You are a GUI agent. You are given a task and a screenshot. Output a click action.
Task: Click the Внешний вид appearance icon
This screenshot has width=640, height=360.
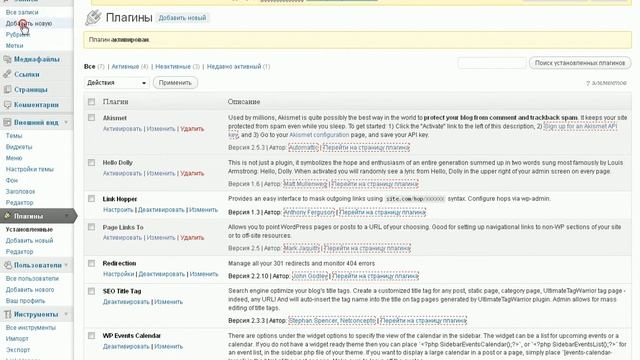coord(7,122)
